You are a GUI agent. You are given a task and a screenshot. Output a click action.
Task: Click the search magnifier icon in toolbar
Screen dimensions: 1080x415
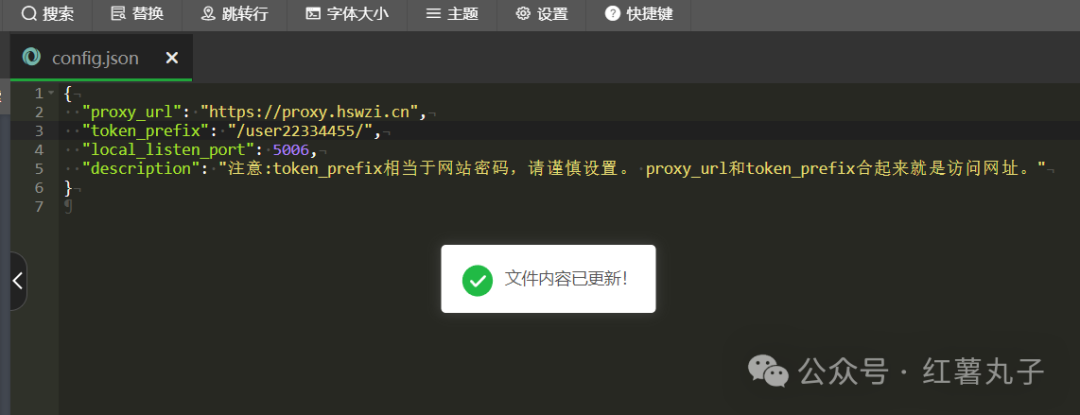click(28, 14)
